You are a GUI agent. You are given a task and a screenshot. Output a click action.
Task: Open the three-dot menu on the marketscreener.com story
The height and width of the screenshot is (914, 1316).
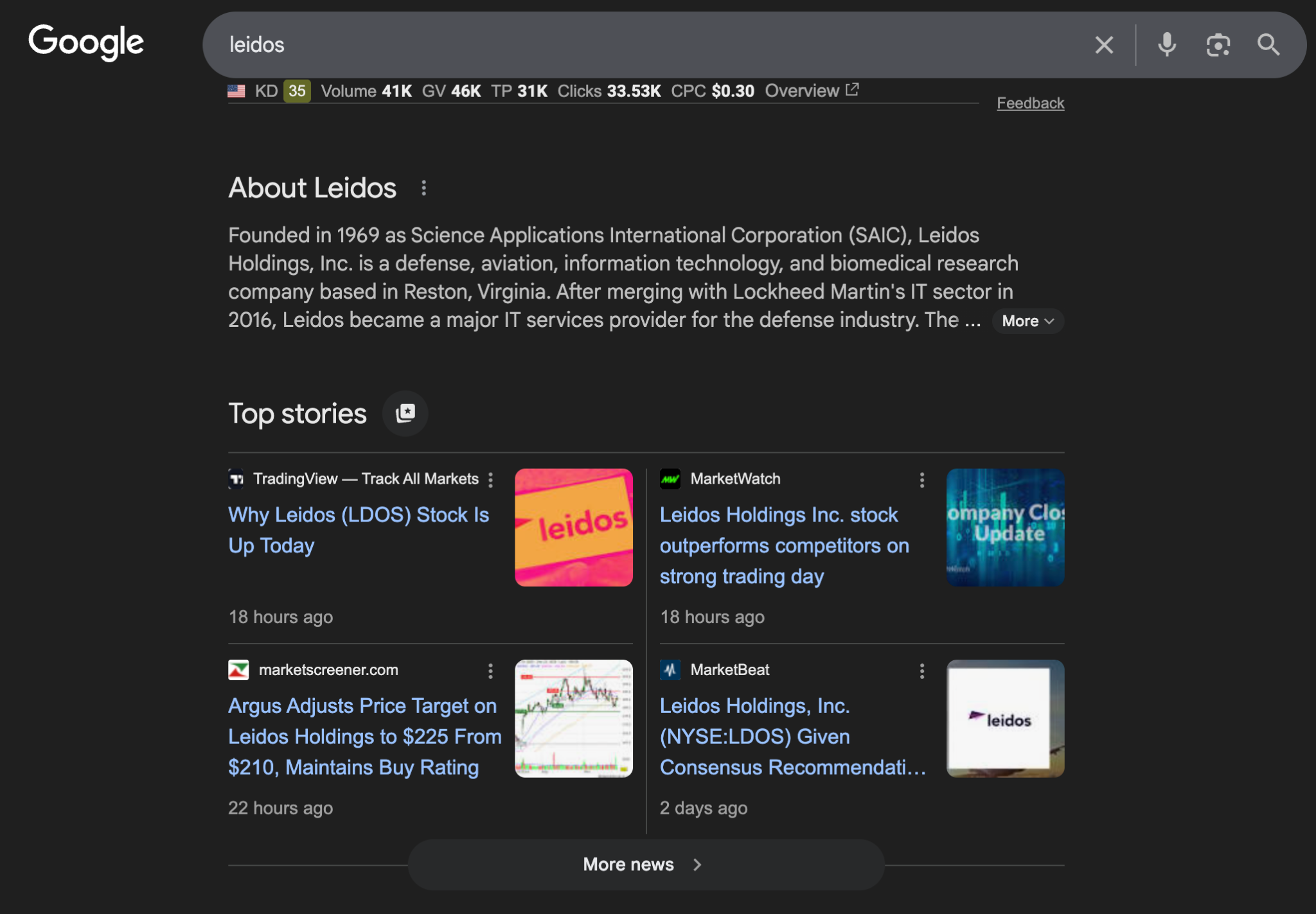490,671
